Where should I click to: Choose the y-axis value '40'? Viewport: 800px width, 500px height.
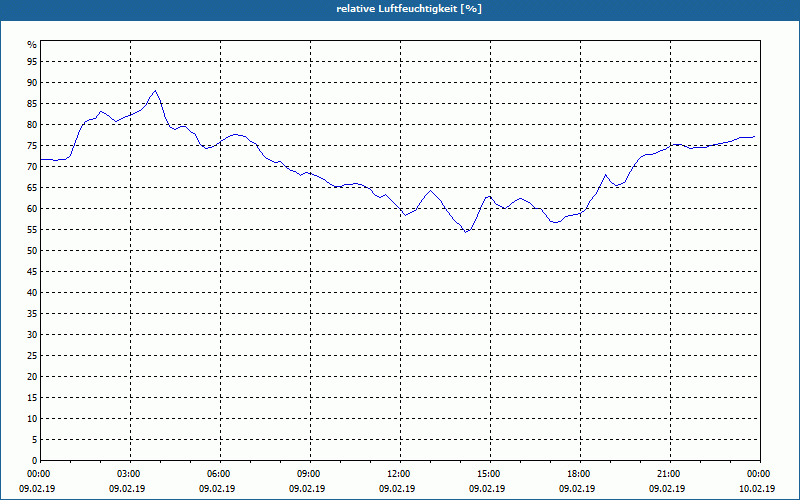[x=32, y=293]
